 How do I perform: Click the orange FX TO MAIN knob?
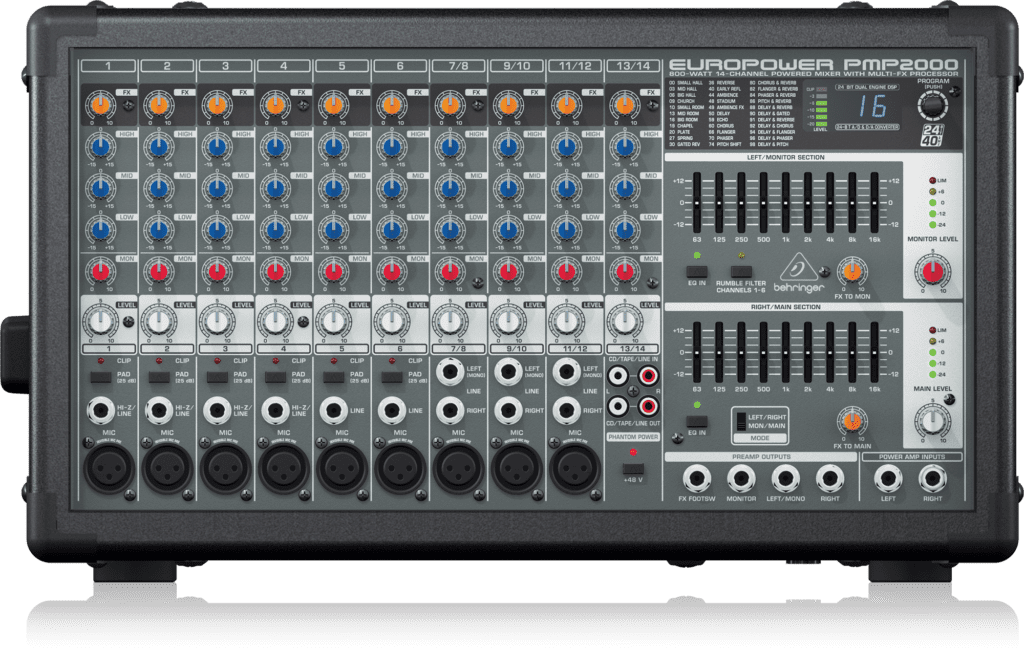851,420
